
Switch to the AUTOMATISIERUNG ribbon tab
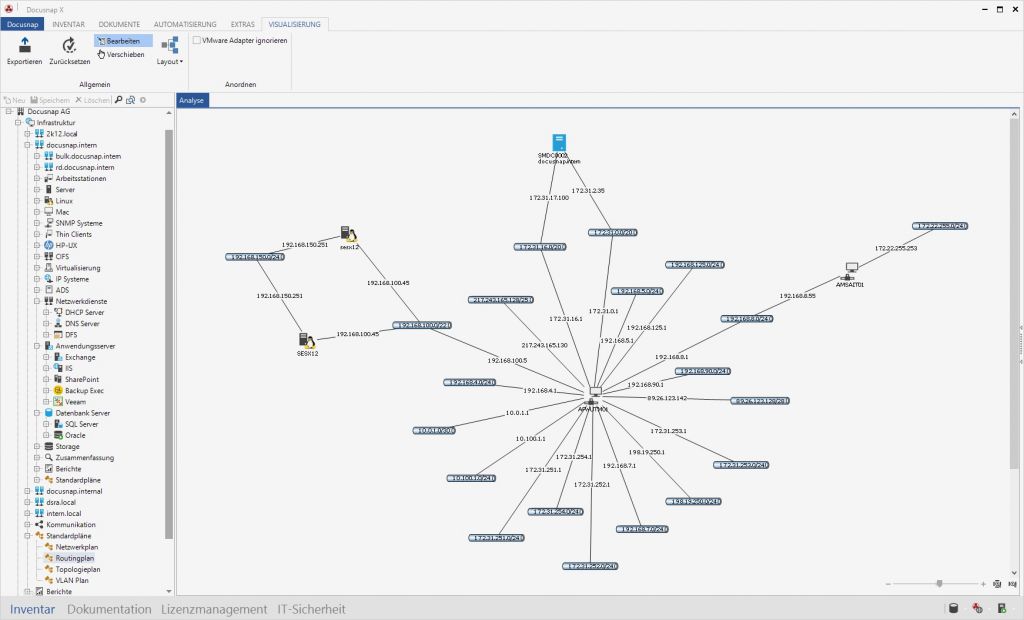point(184,24)
